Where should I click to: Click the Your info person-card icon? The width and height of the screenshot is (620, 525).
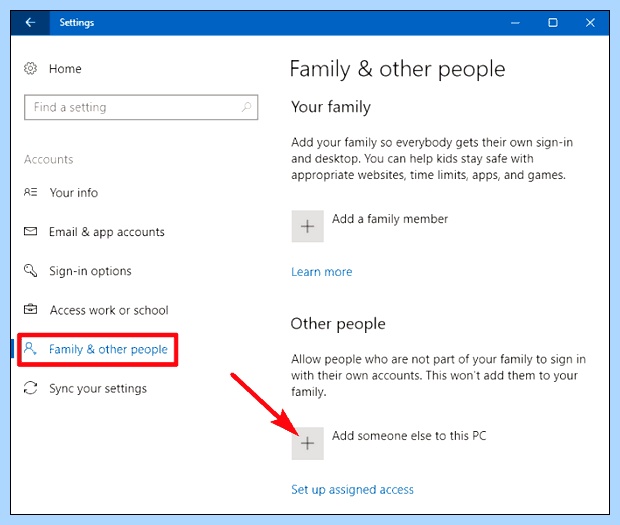pyautogui.click(x=30, y=192)
